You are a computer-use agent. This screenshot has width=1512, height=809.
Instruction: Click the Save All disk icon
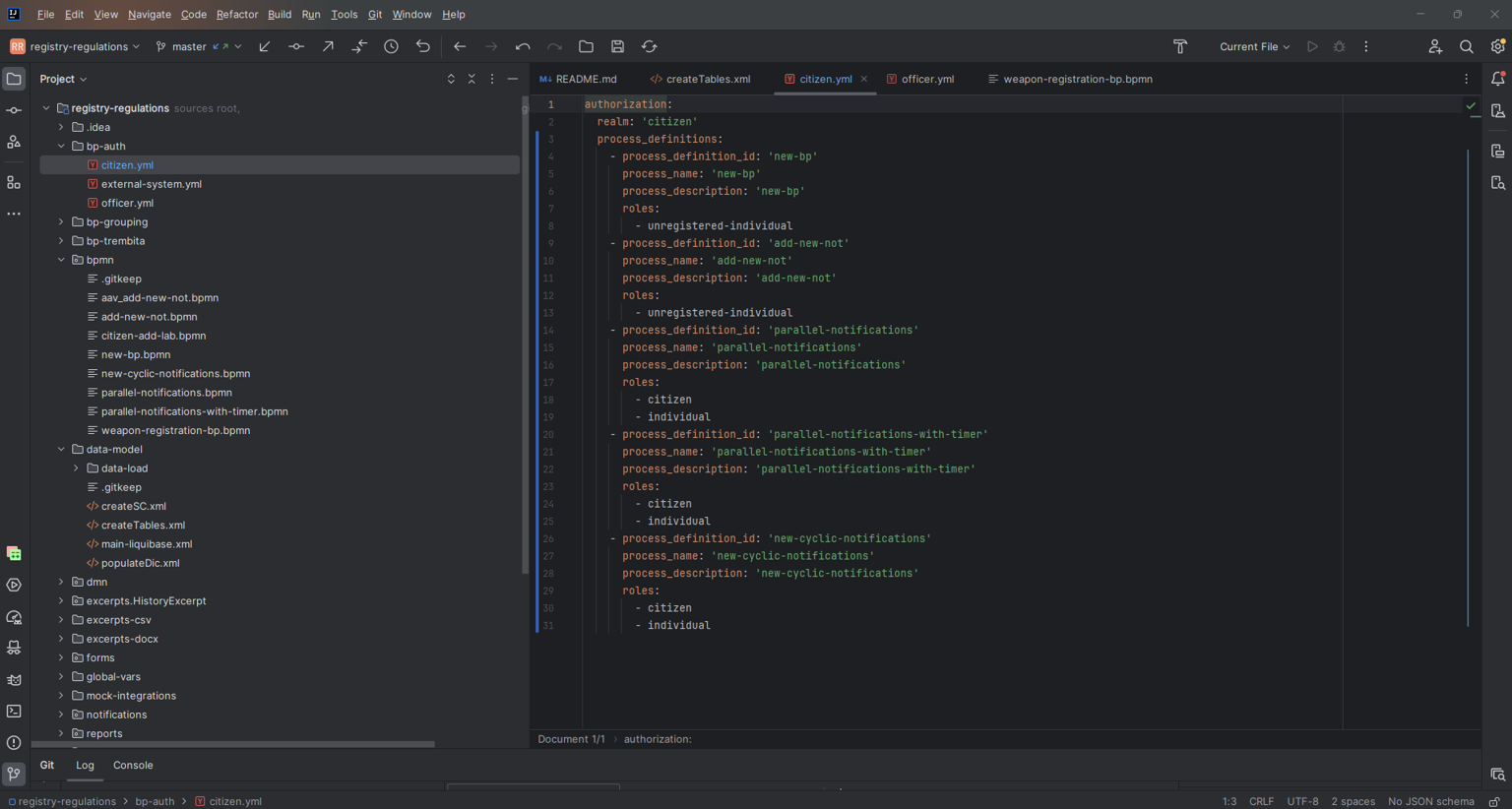coord(618,46)
